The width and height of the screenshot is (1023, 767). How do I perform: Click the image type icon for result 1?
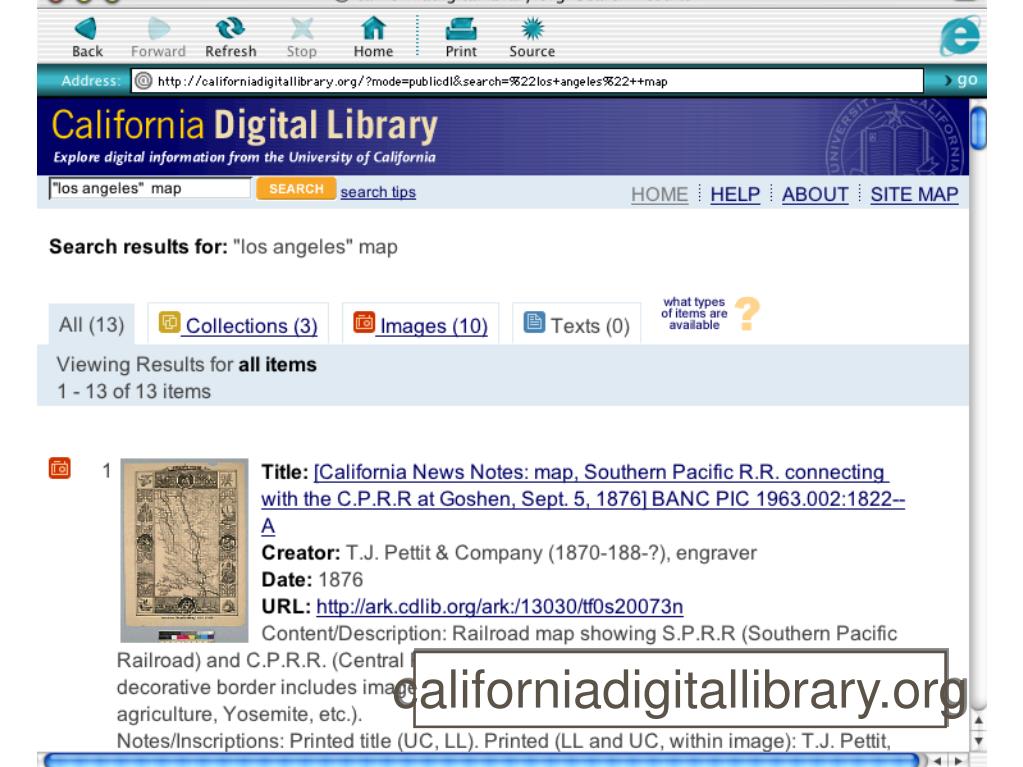59,468
